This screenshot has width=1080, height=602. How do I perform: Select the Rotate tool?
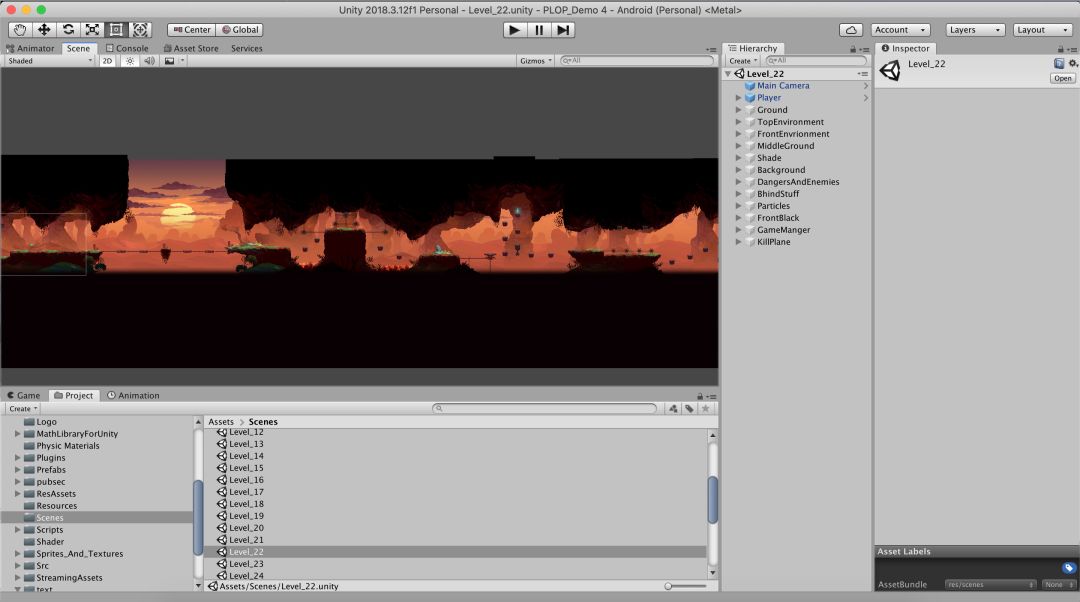pyautogui.click(x=68, y=30)
